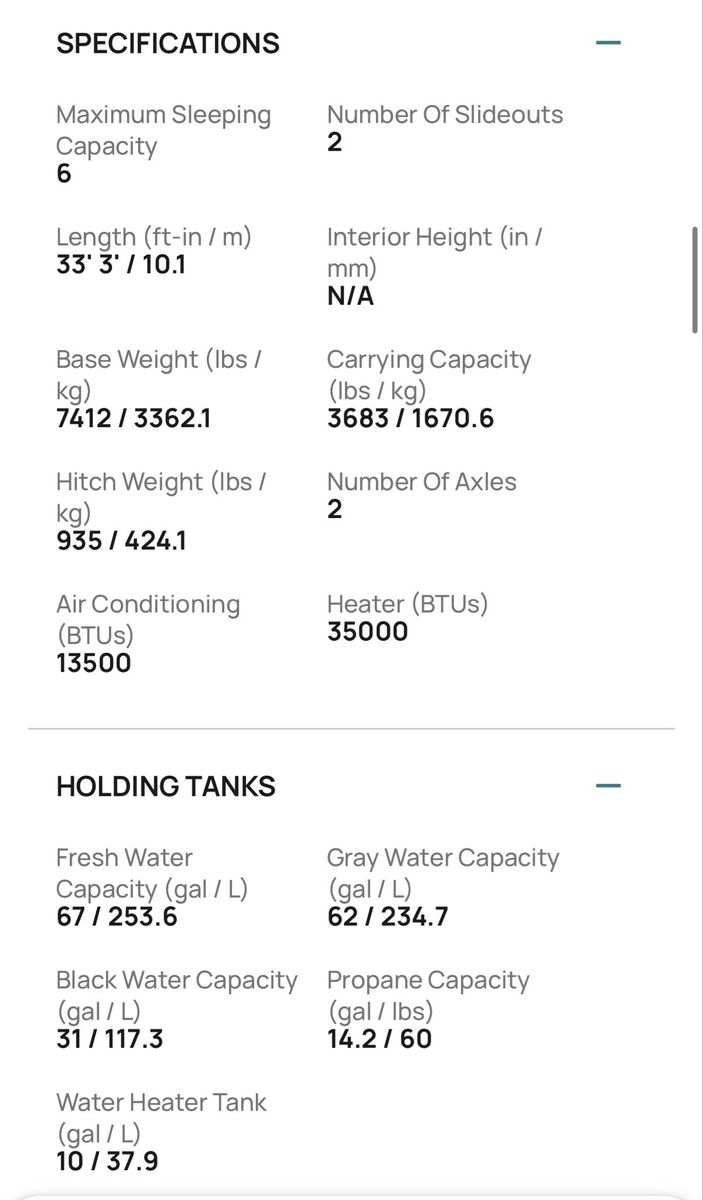Click Propane Capacity value 14.2 / 60
703x1200 pixels.
[x=380, y=1039]
